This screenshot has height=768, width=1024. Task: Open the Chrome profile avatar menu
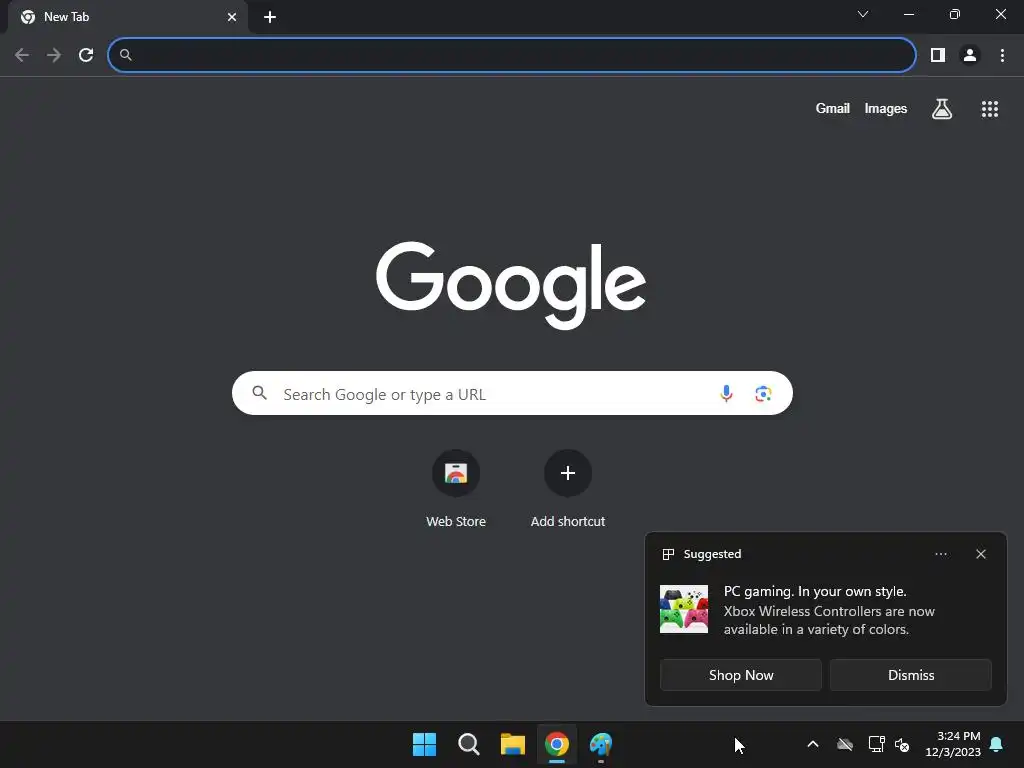pyautogui.click(x=970, y=55)
